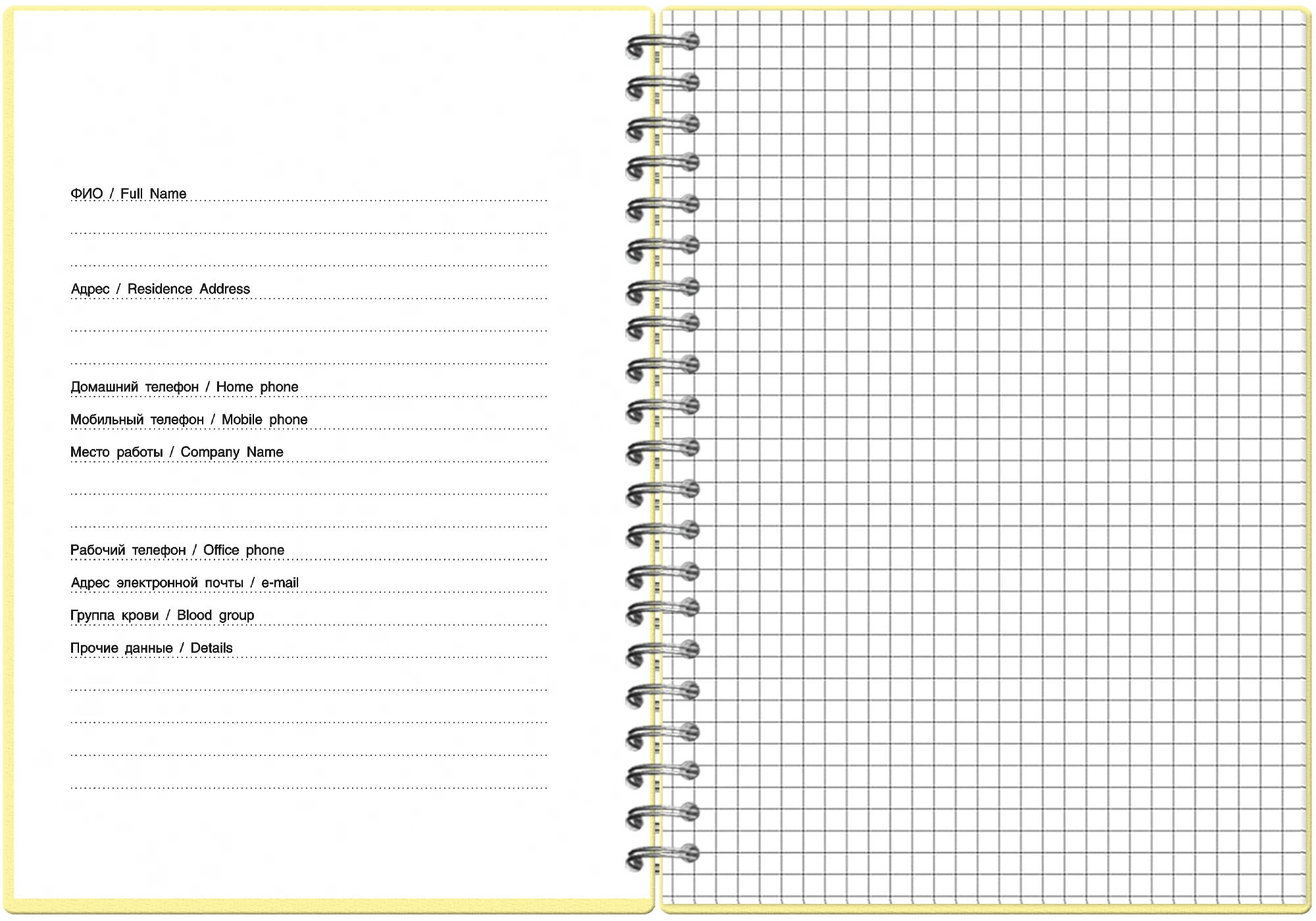The width and height of the screenshot is (1316, 921).
Task: Click the "Домашний телефон / Home phone" label
Action: pyautogui.click(x=184, y=387)
